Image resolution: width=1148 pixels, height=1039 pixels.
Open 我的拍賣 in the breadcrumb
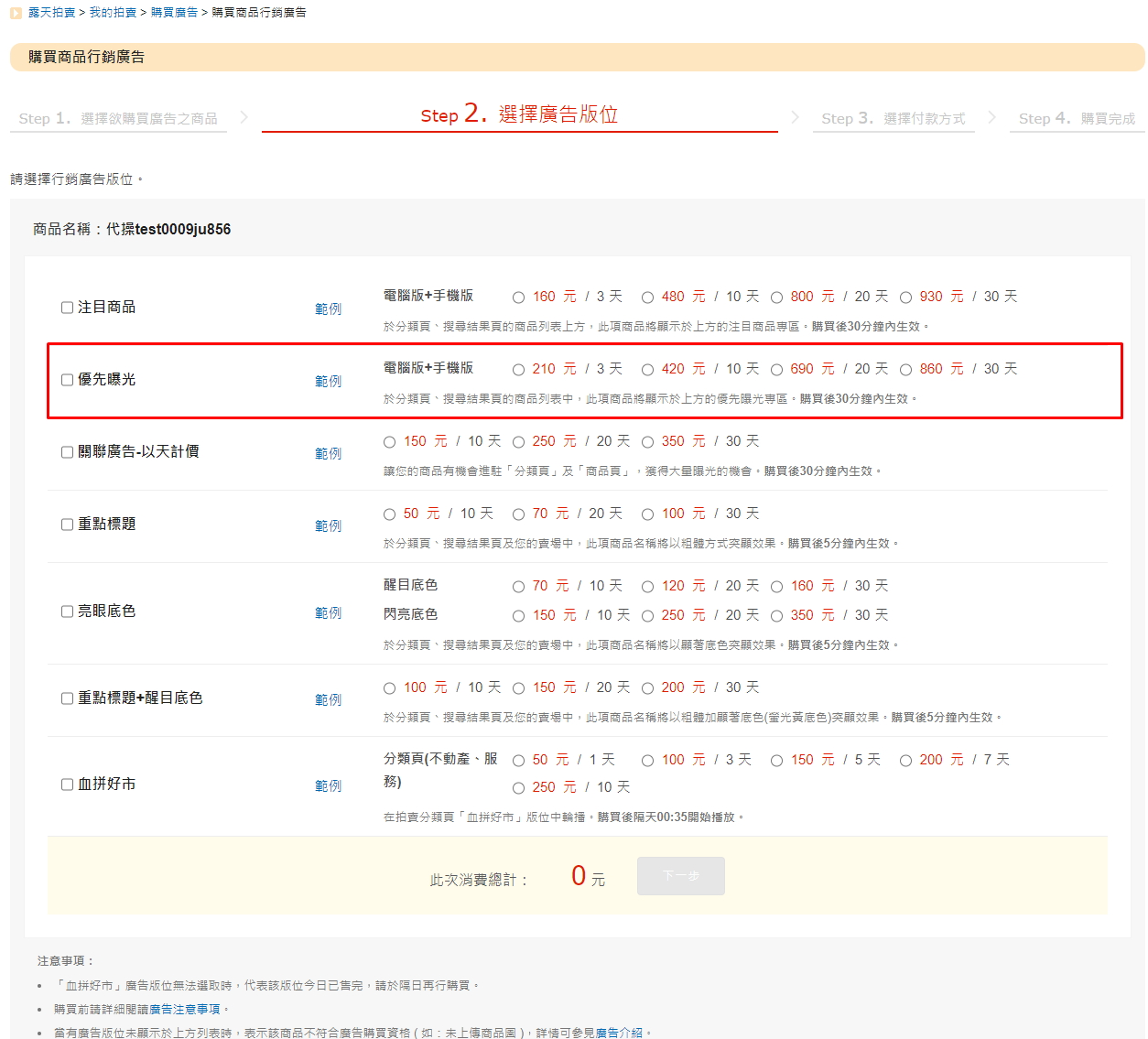click(x=113, y=13)
